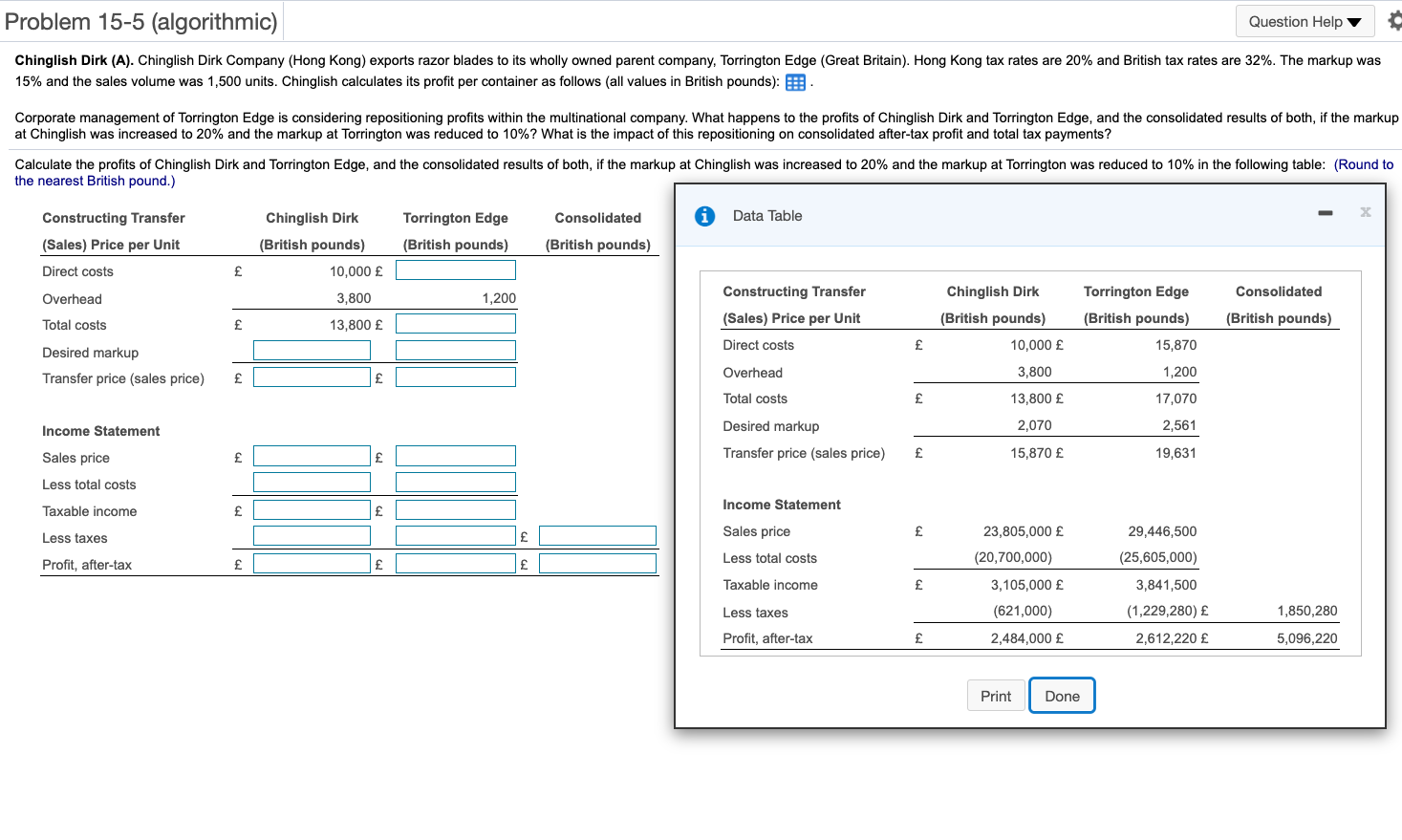Image resolution: width=1402 pixels, height=840 pixels.
Task: Click after-tax profit value 2,484,000 in Data Table
Action: pos(1021,638)
